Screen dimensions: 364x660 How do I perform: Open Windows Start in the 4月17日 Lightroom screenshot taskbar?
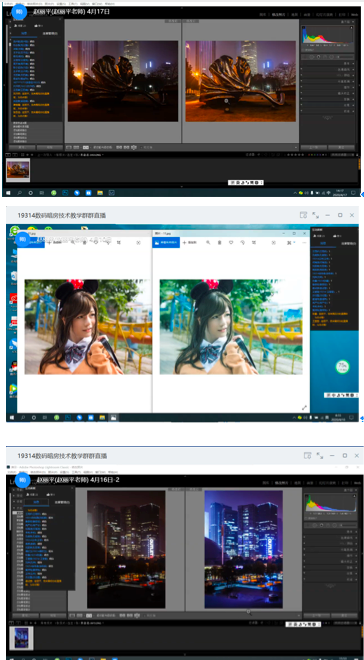point(8,193)
